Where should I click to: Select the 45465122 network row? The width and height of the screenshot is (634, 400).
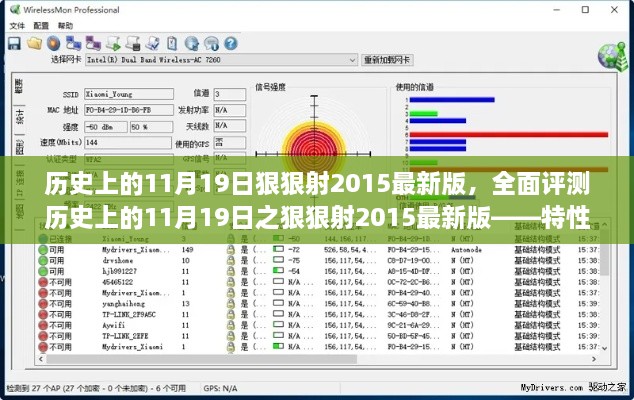tap(321, 282)
